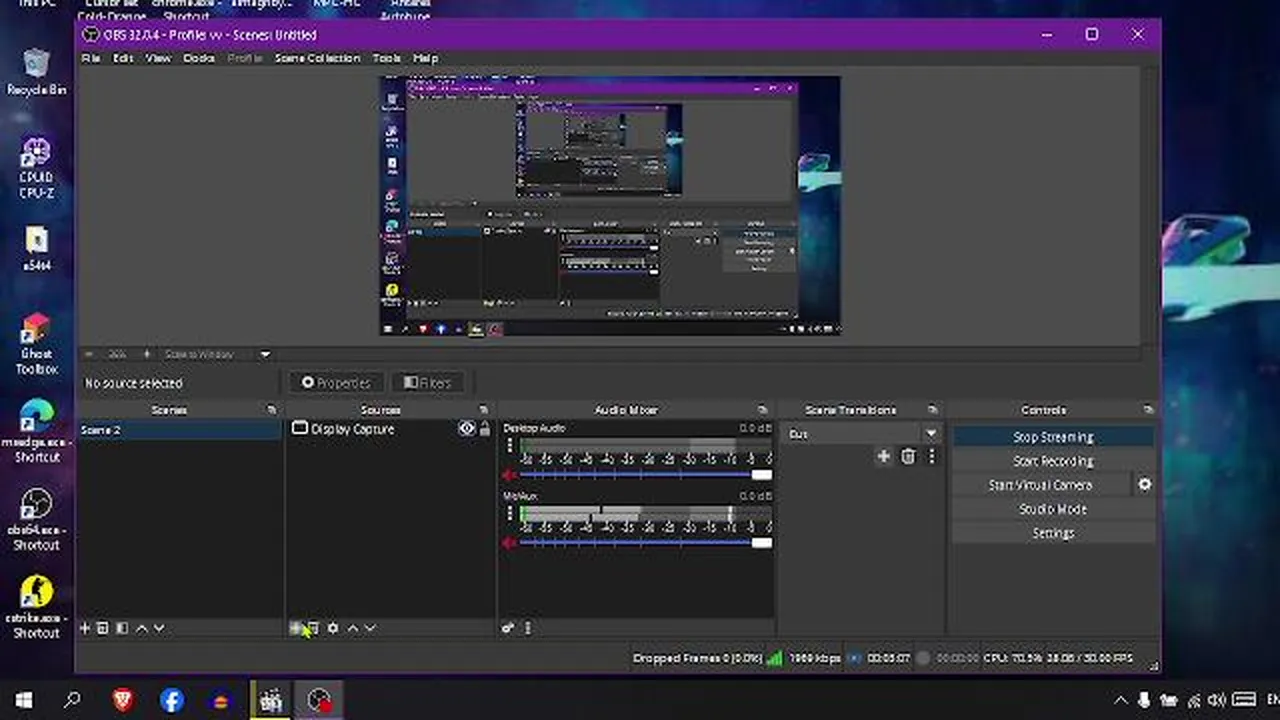The height and width of the screenshot is (720, 1280).
Task: Open Facebook from the taskbar
Action: (172, 700)
